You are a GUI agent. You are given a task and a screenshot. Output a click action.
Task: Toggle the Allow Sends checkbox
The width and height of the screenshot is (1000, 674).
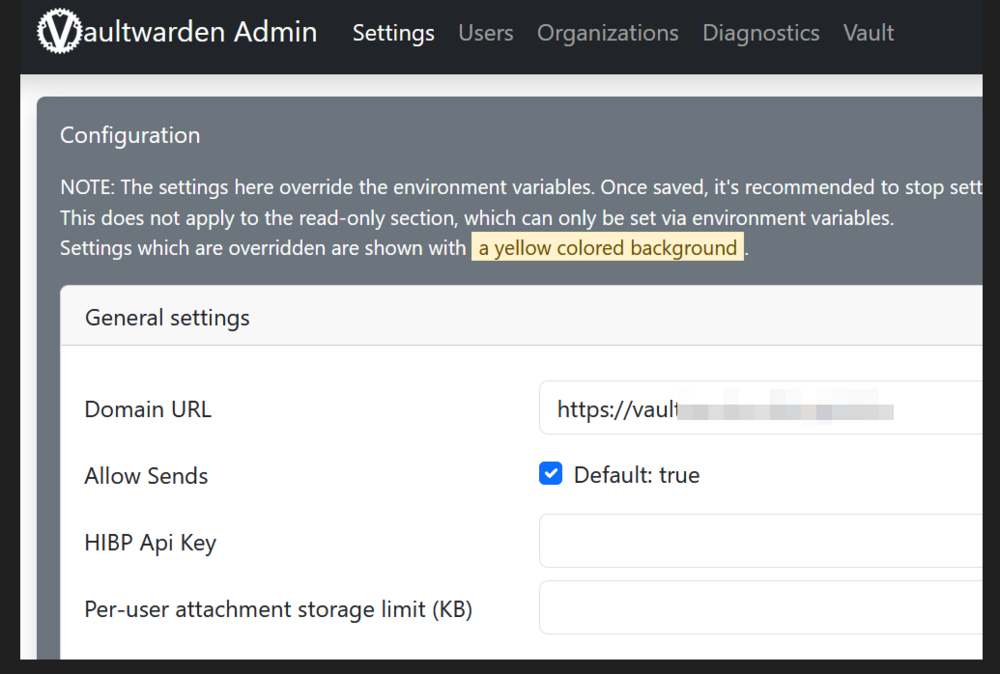click(550, 474)
